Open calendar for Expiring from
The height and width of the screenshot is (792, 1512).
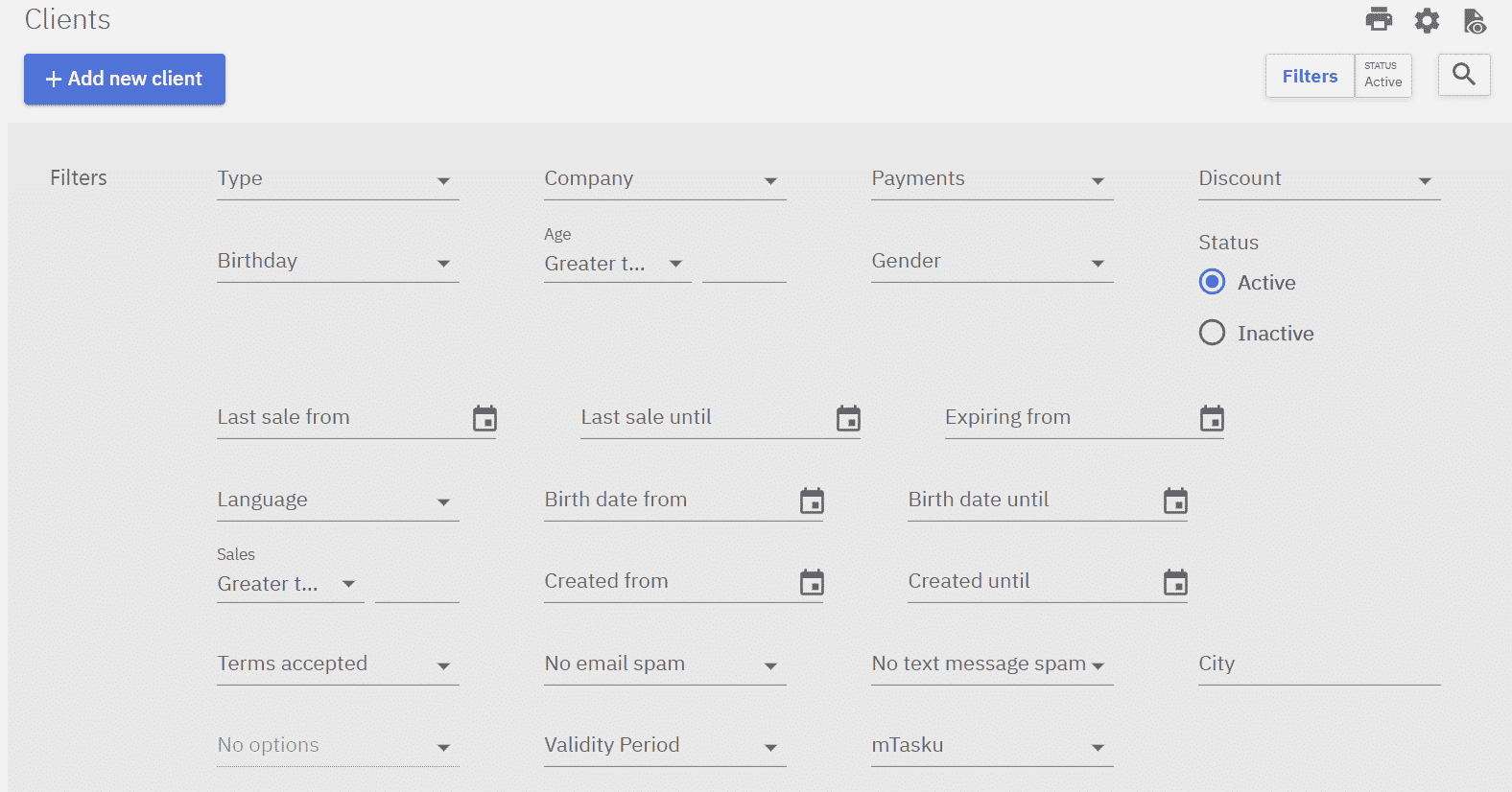(1212, 419)
